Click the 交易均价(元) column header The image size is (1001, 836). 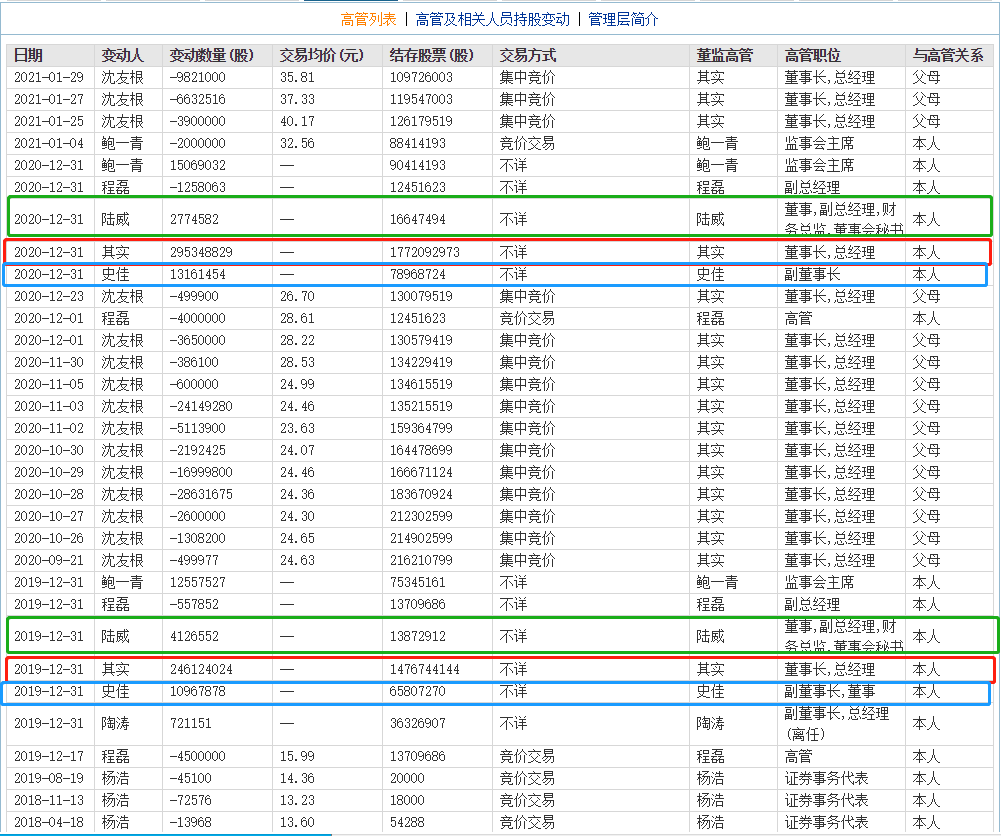(x=321, y=56)
